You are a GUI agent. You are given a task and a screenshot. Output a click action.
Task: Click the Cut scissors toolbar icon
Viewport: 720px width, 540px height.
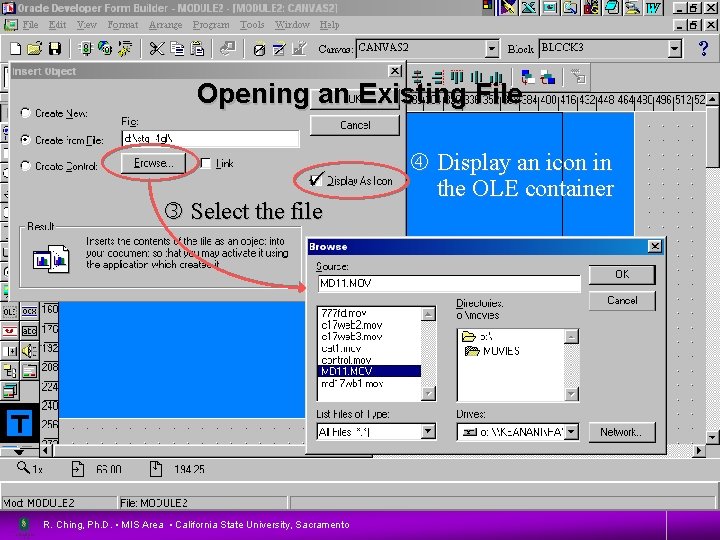(157, 48)
